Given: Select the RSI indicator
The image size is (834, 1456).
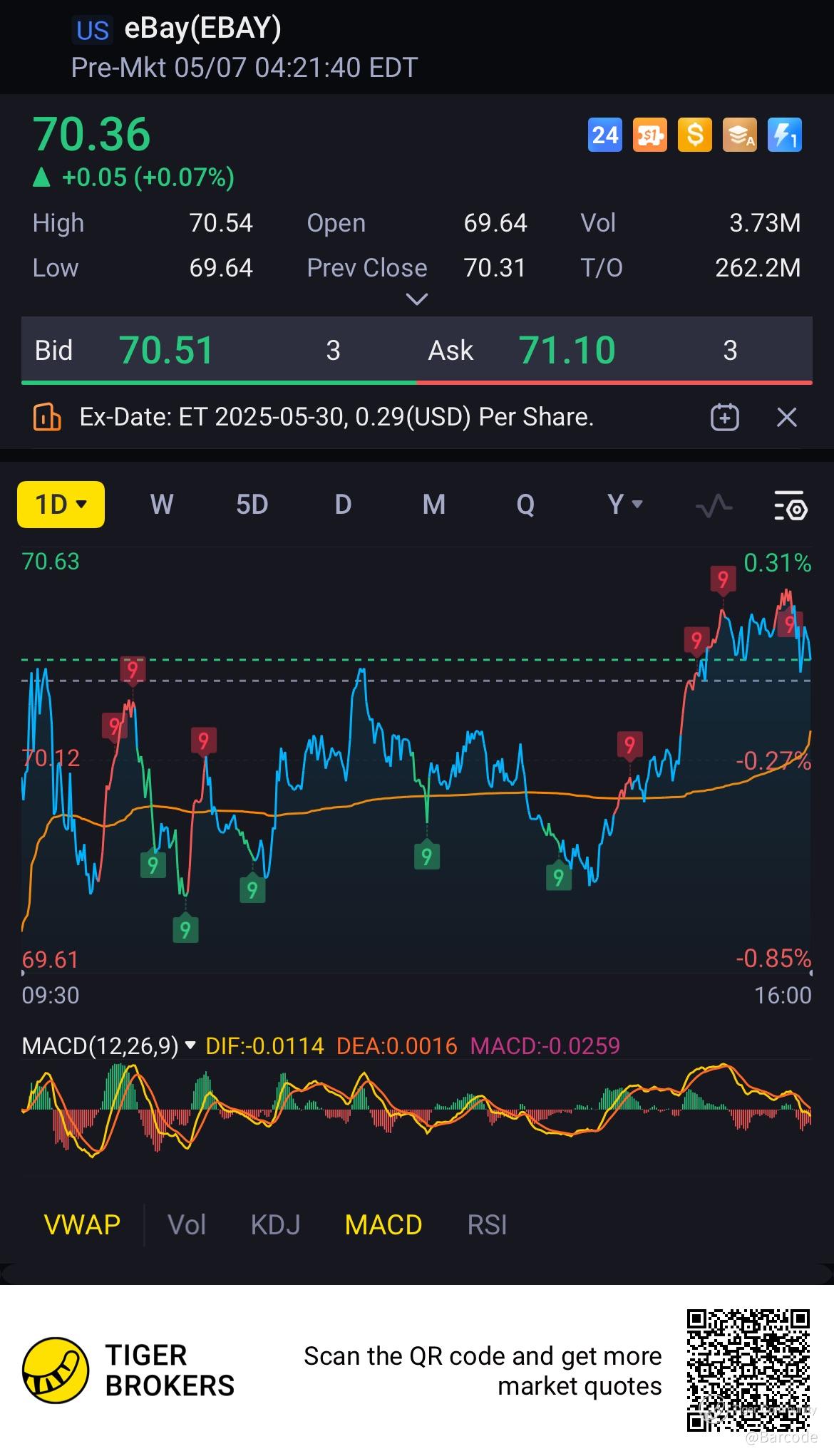Looking at the screenshot, I should pyautogui.click(x=487, y=1225).
